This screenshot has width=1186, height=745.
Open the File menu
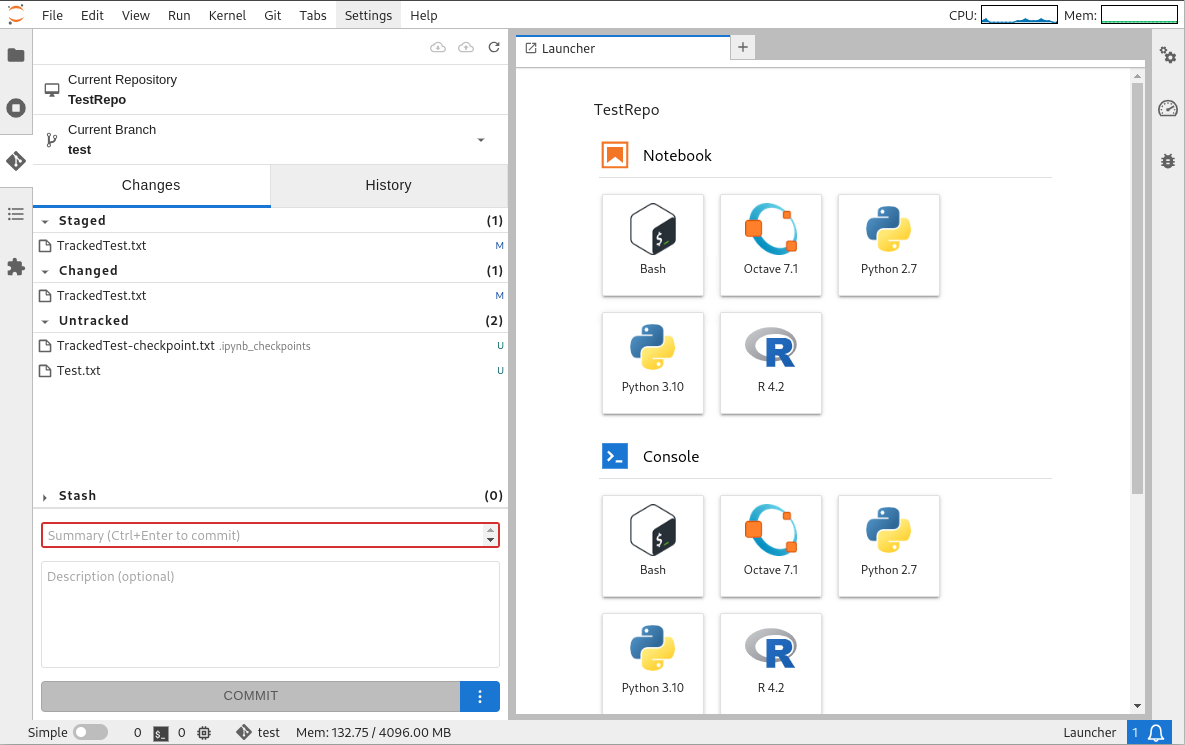52,15
